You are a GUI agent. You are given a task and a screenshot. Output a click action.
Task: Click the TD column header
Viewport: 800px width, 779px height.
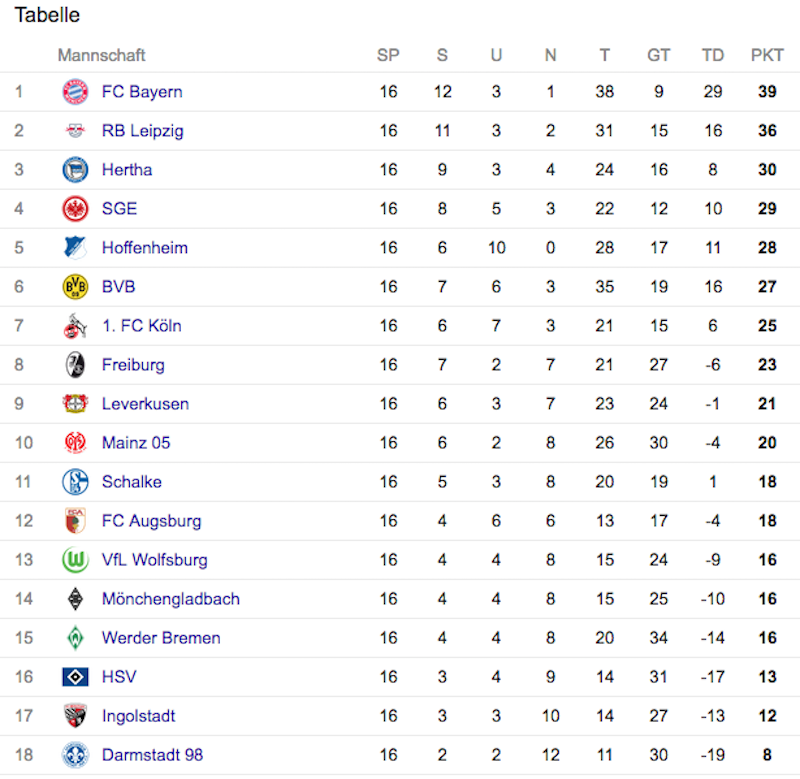point(713,55)
